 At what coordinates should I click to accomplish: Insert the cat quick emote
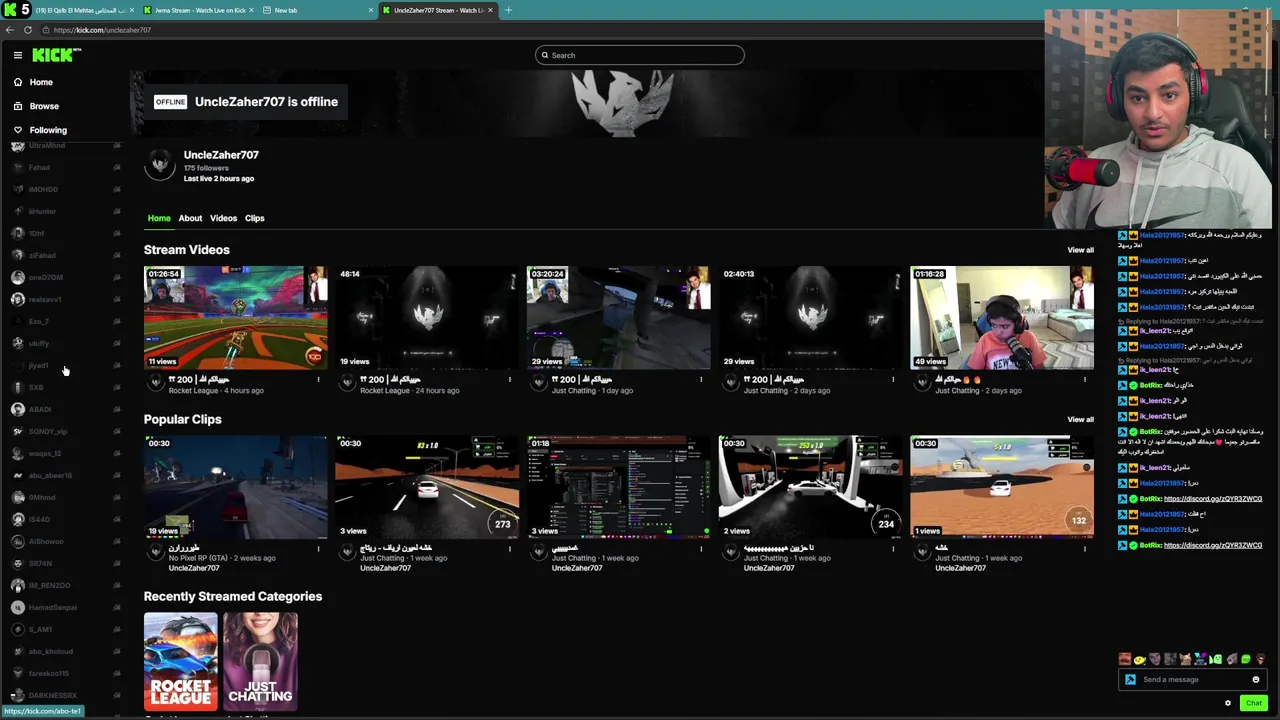pos(1185,659)
